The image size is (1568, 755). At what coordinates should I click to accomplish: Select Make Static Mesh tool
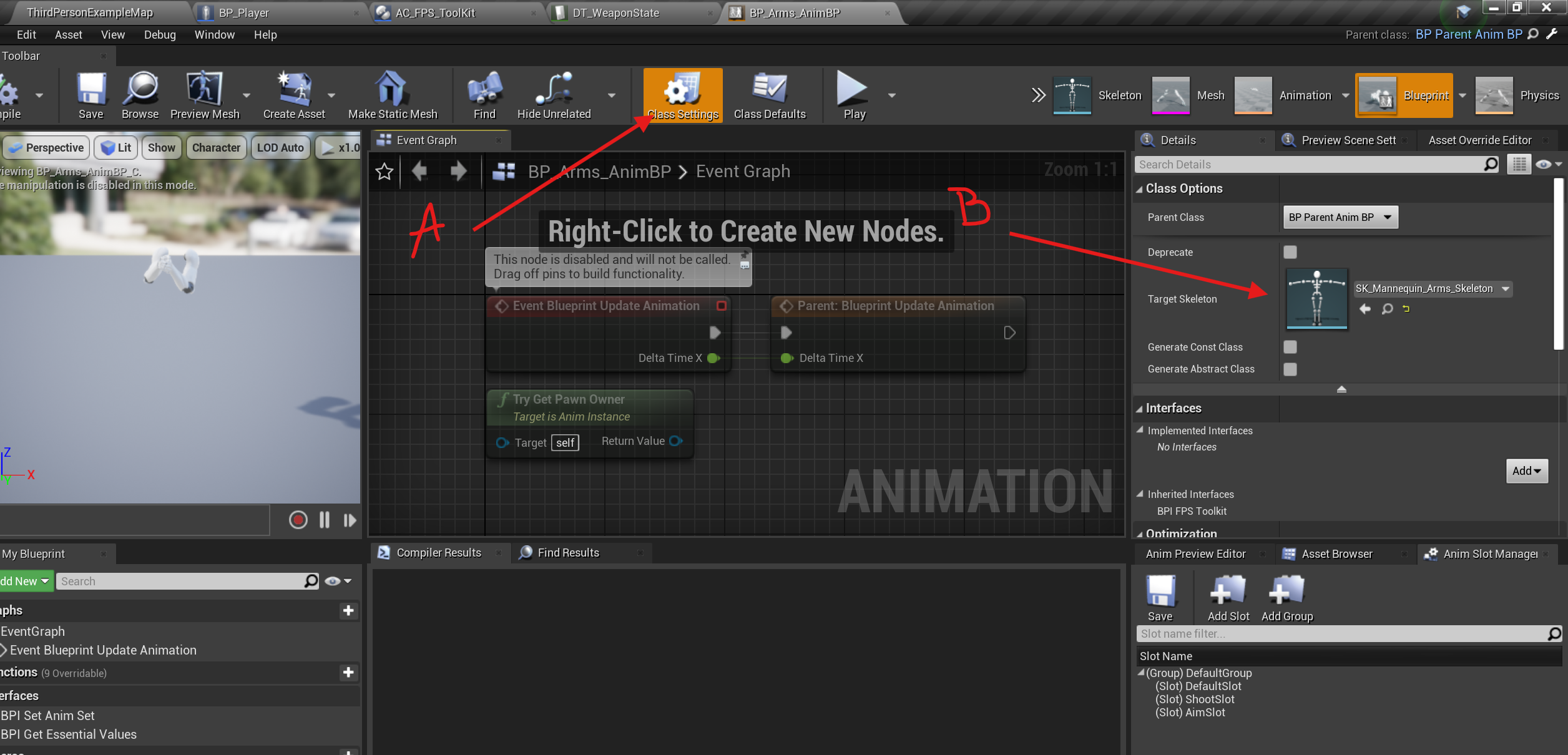392,95
